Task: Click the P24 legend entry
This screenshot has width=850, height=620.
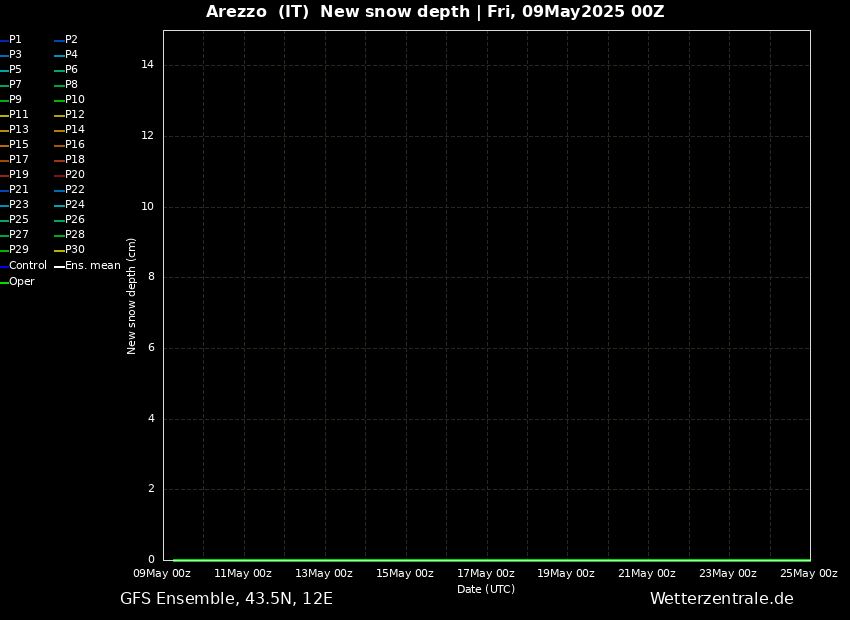Action: click(74, 205)
